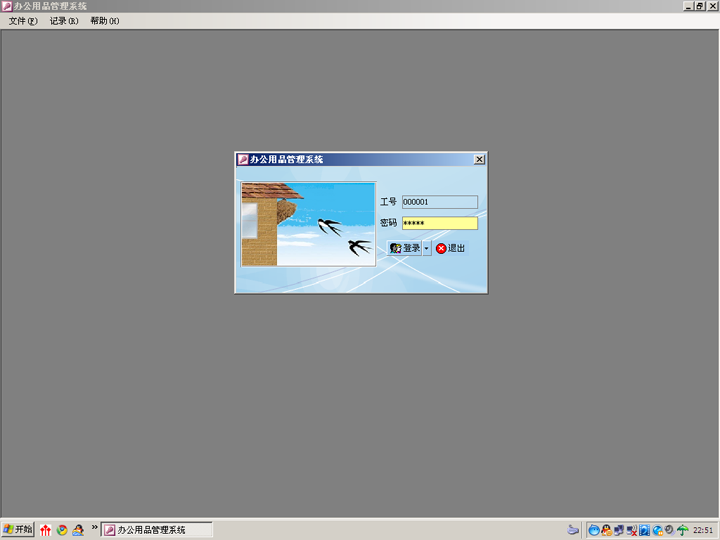Restore down the main application window
The image size is (720, 540).
point(699,6)
